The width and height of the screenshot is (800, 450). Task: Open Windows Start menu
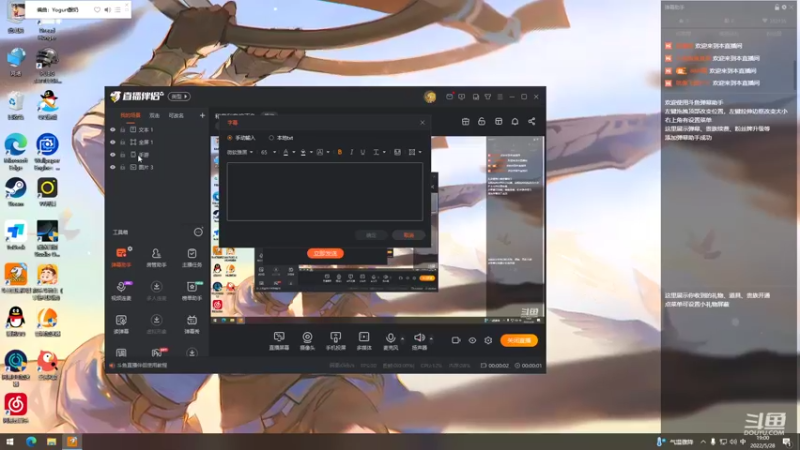(10, 441)
